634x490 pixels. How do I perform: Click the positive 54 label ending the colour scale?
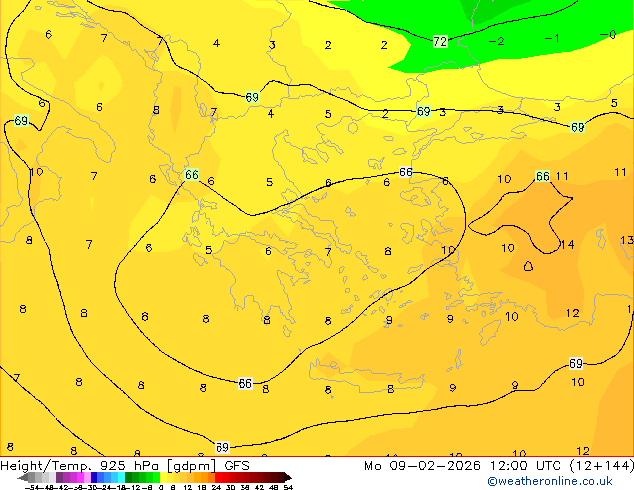(288, 487)
